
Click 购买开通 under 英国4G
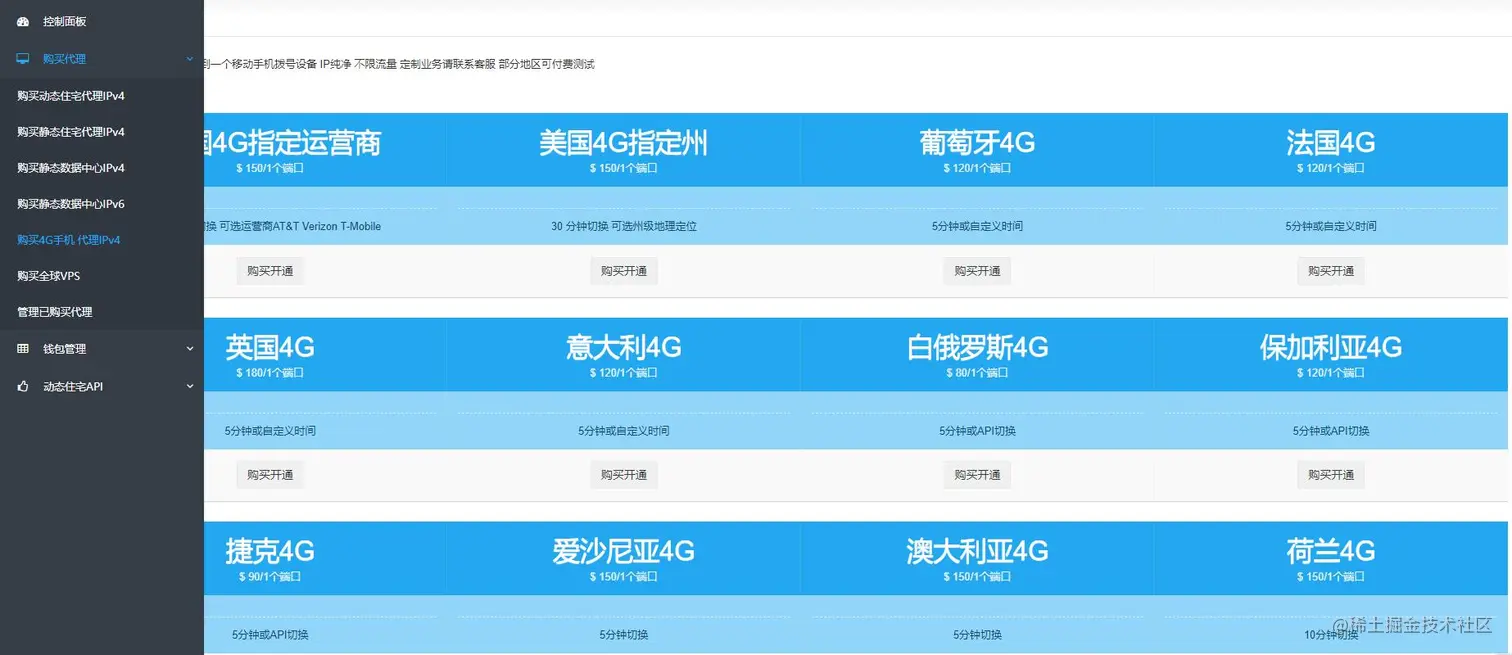270,475
